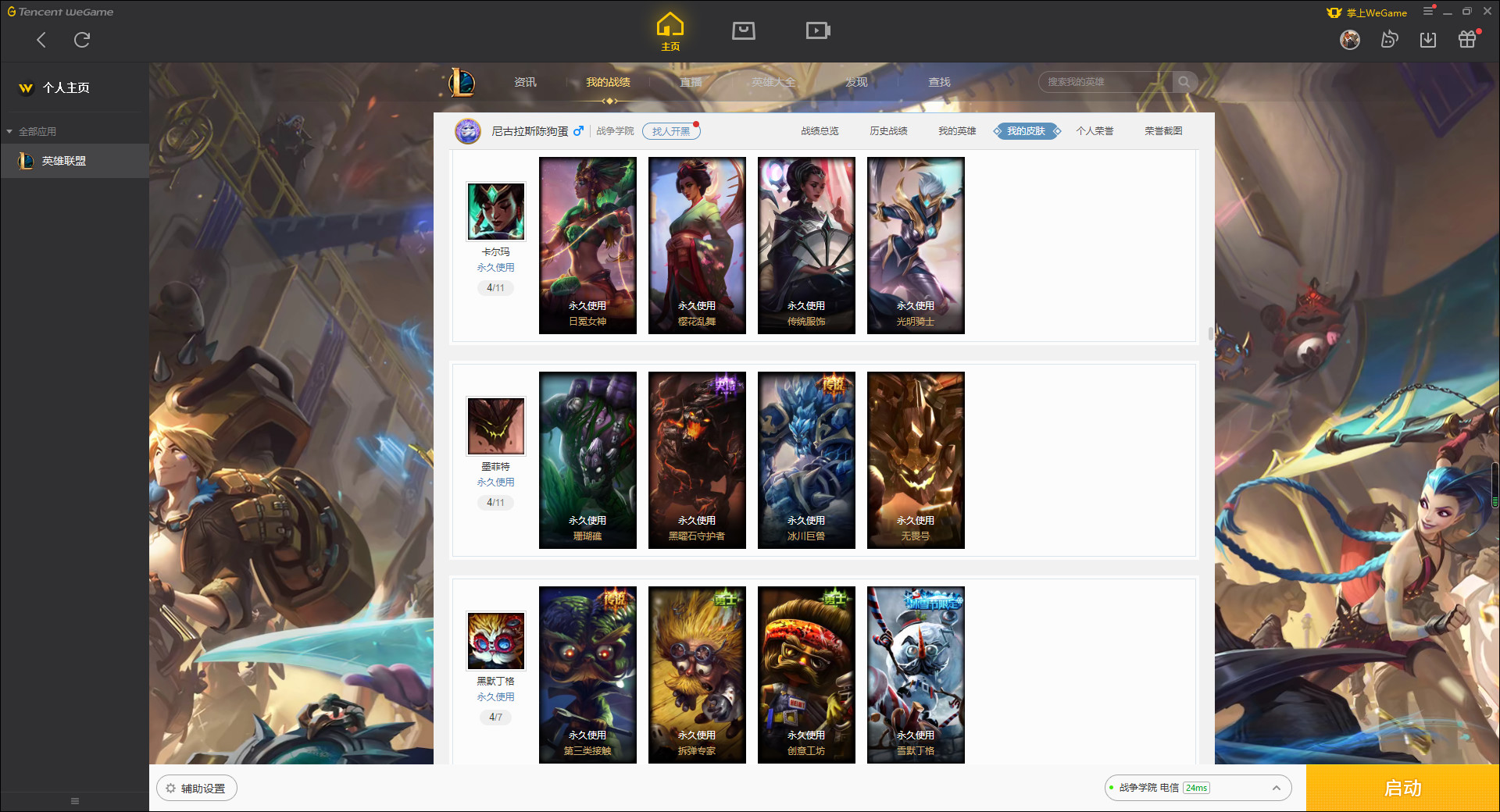The image size is (1500, 812).
Task: Switch to 荣誉截图 section
Action: point(1163,131)
